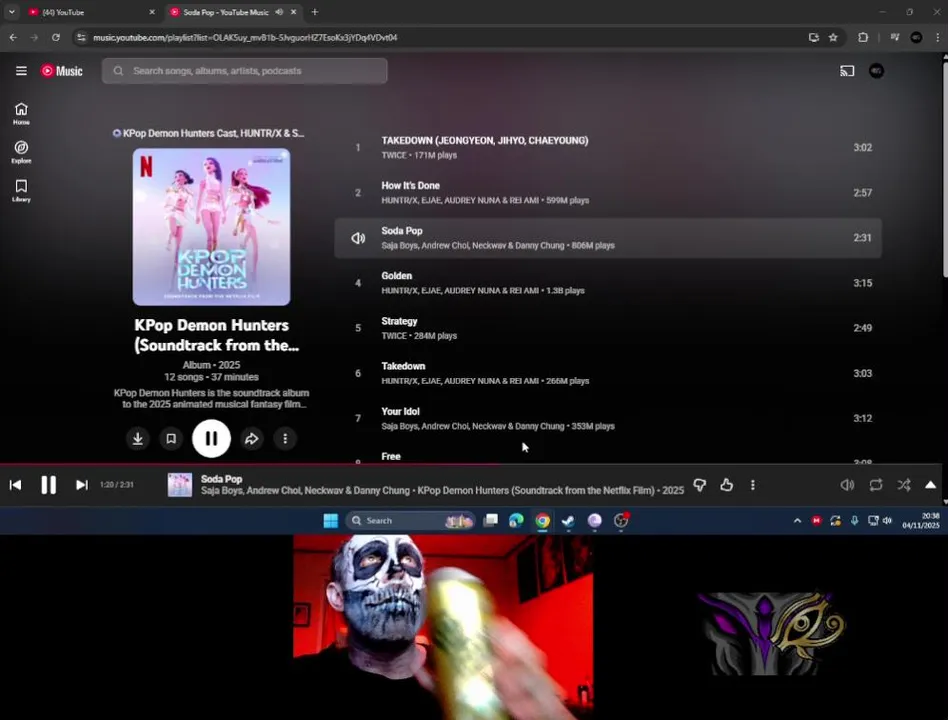This screenshot has width=948, height=720.
Task: Skip to next track
Action: 82,485
